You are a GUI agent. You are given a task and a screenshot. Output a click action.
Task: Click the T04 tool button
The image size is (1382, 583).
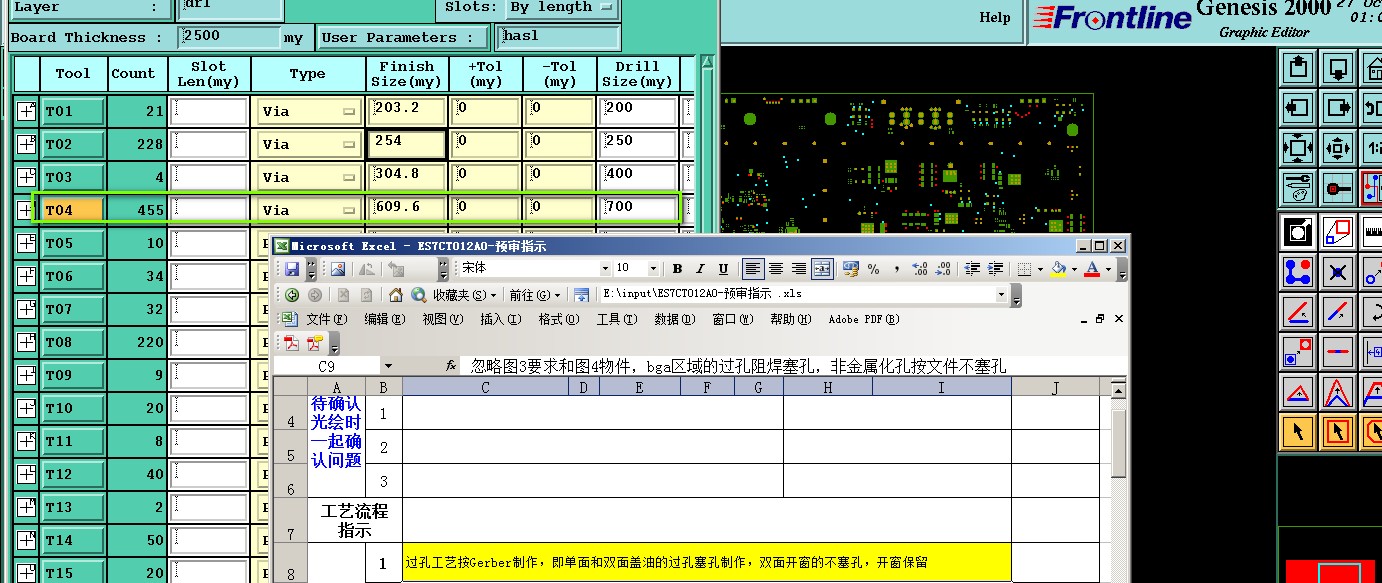pos(72,210)
